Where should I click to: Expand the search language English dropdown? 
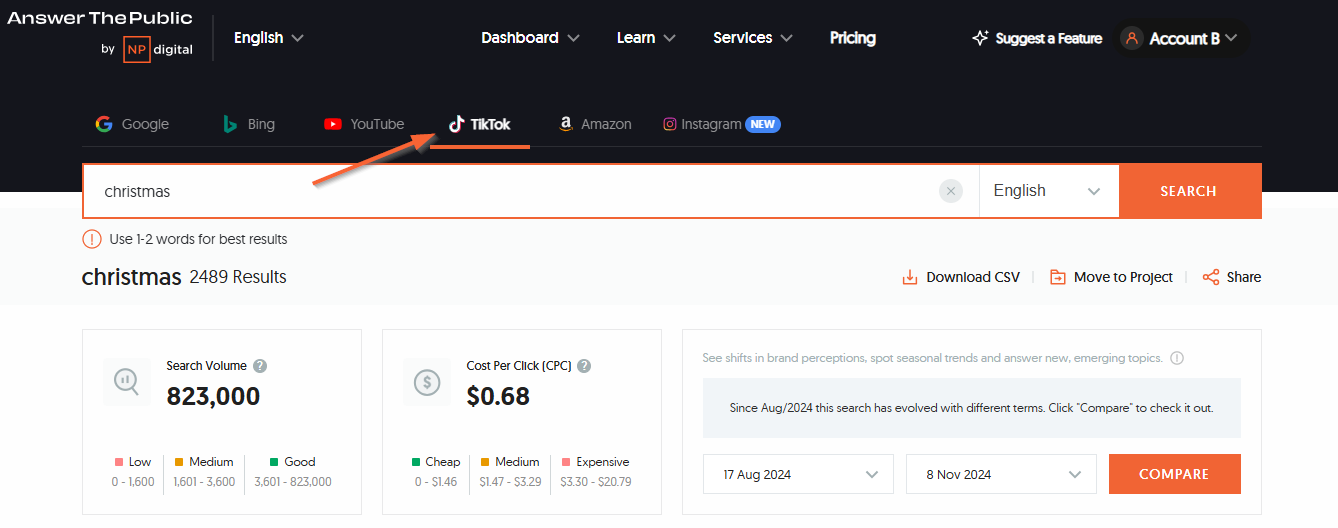click(x=1049, y=191)
